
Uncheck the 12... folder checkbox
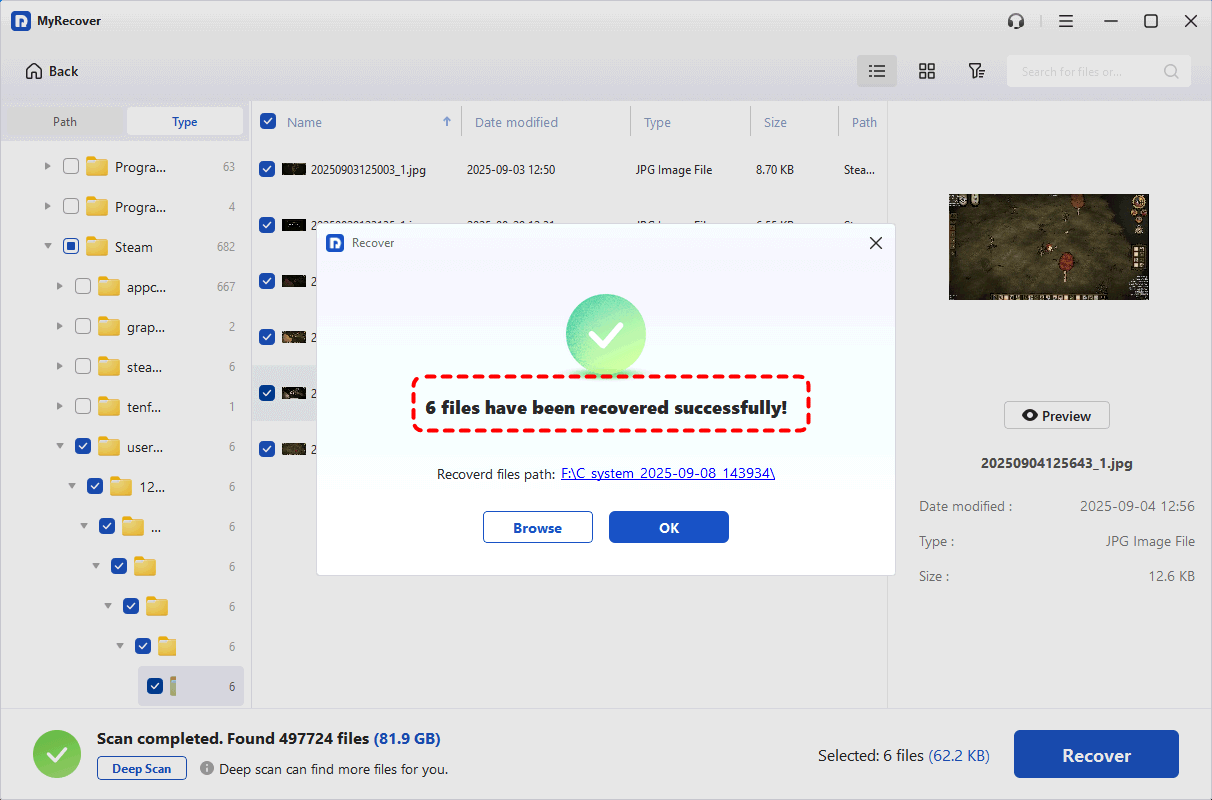[x=95, y=487]
